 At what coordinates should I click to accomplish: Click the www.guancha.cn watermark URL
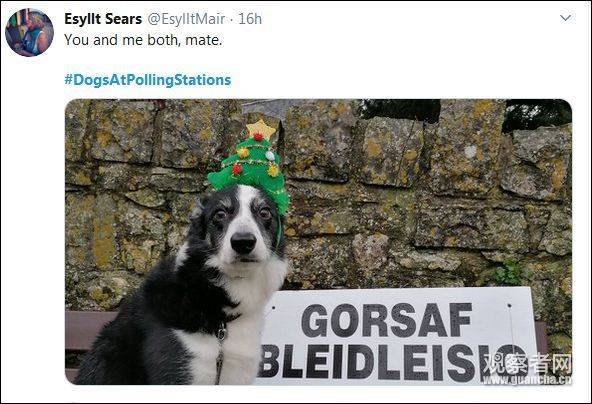tap(527, 379)
